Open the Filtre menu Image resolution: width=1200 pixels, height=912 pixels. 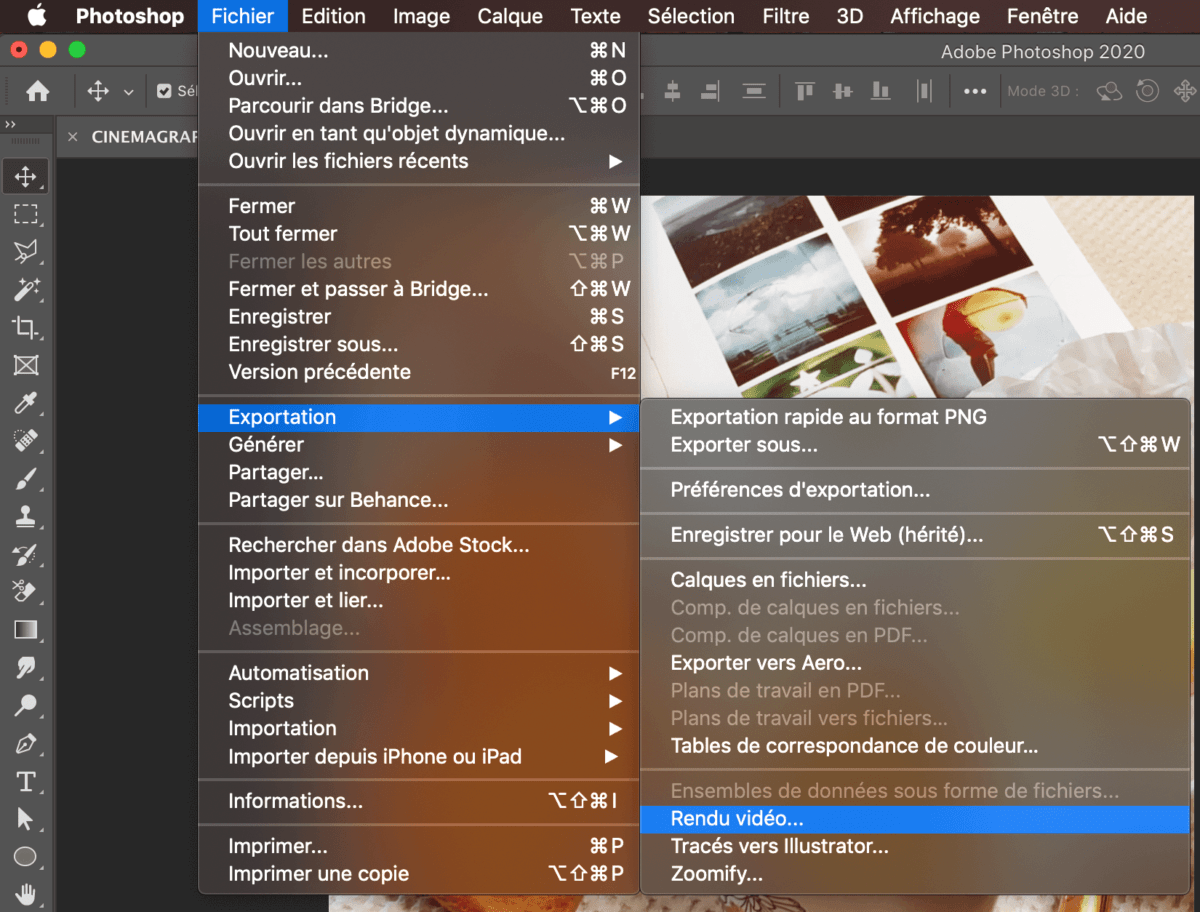pos(786,16)
